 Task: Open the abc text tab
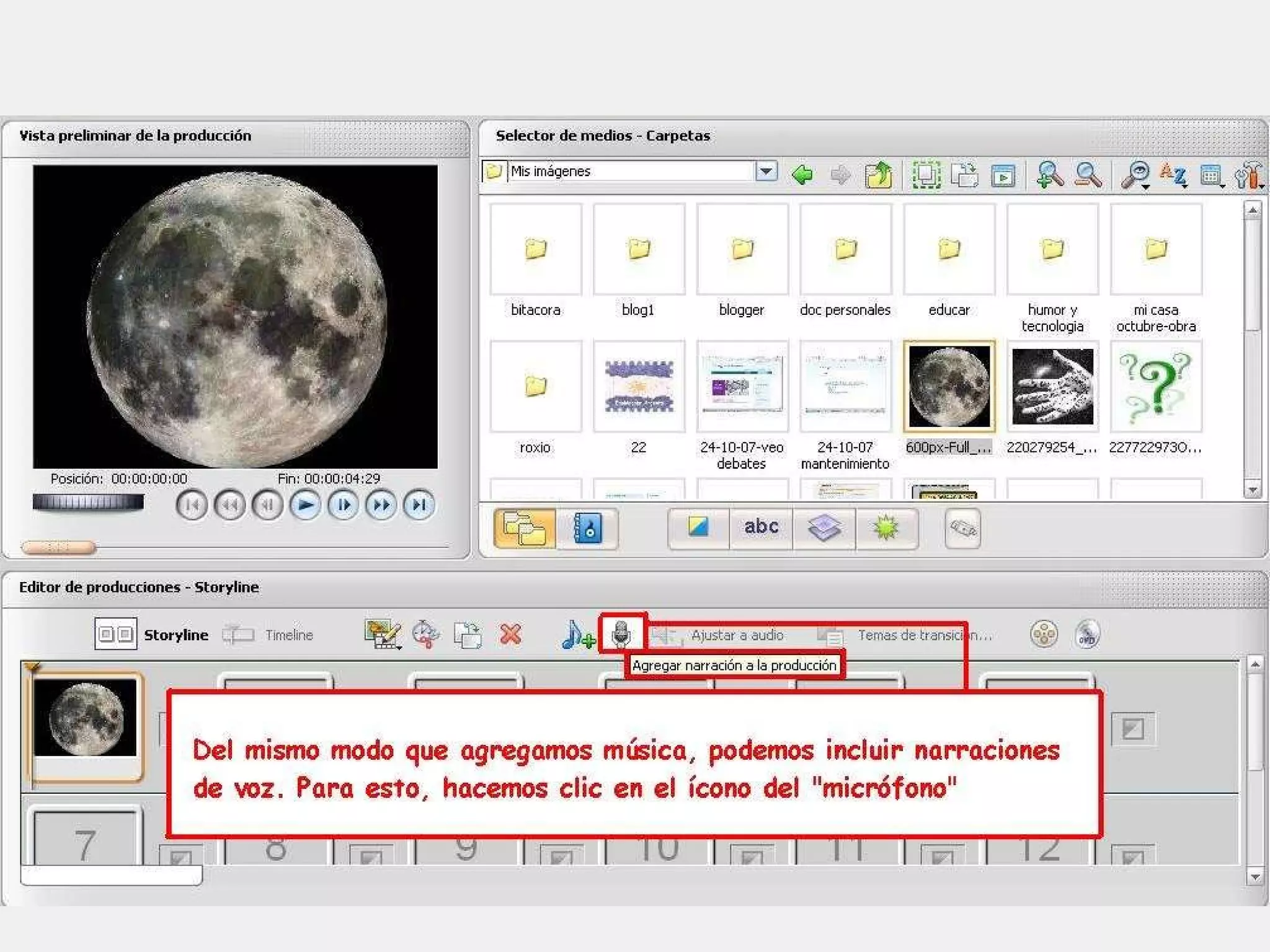coord(761,527)
